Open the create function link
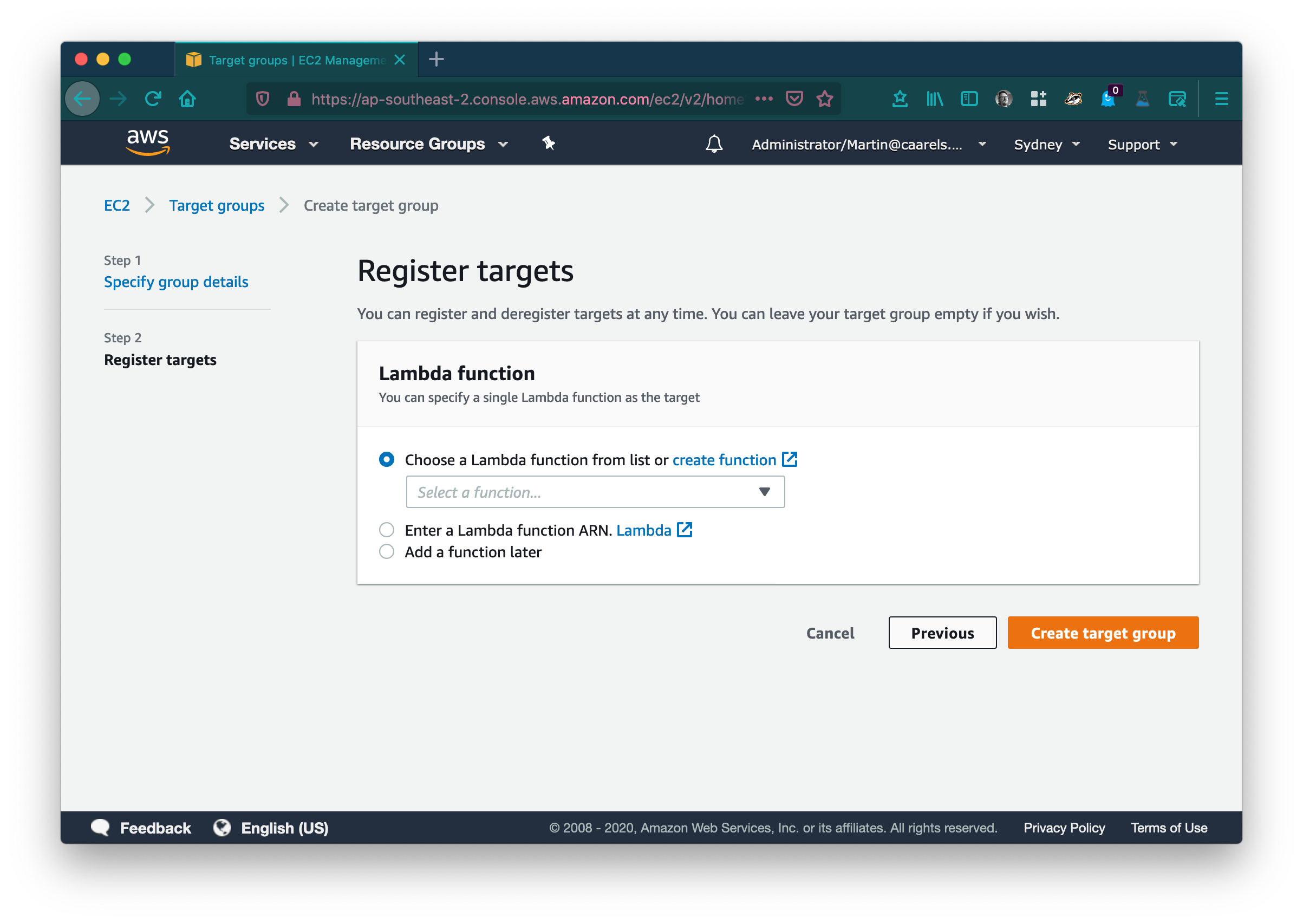The width and height of the screenshot is (1303, 924). pos(724,460)
